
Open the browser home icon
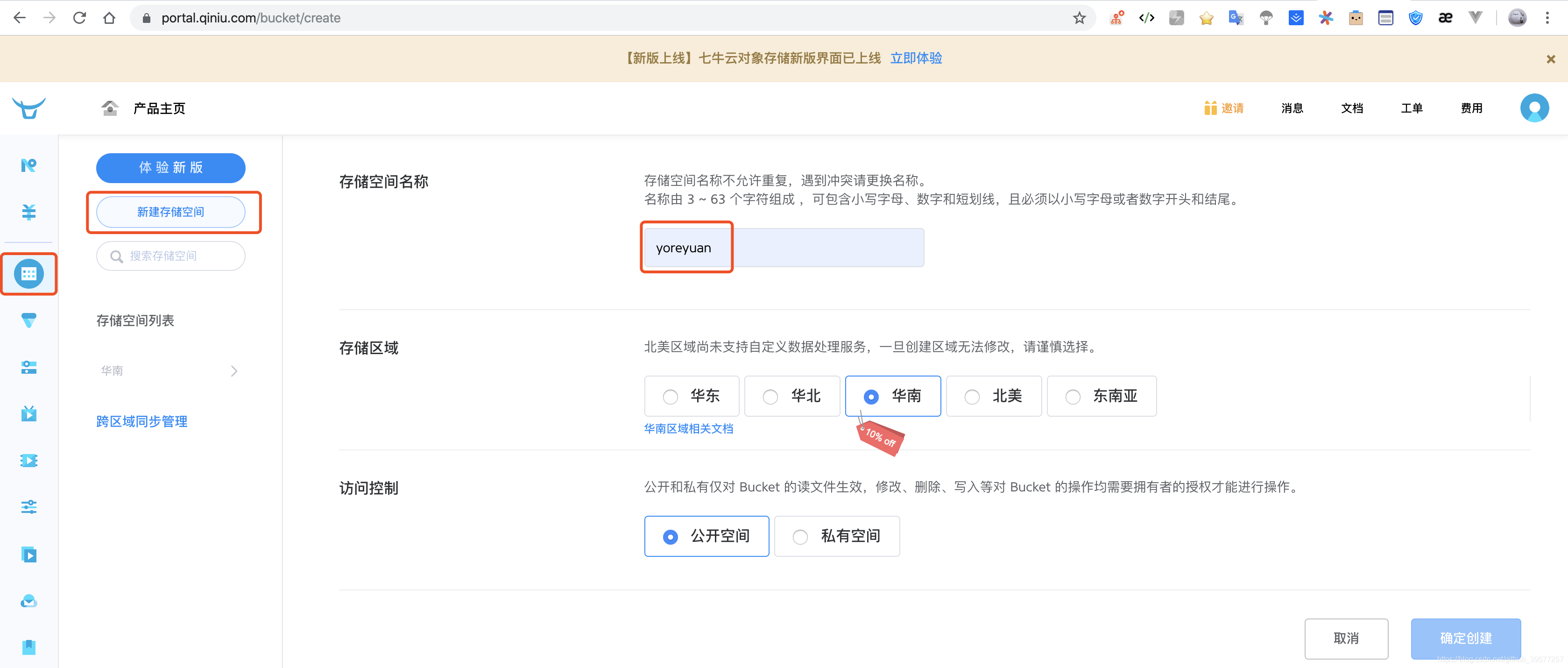109,18
